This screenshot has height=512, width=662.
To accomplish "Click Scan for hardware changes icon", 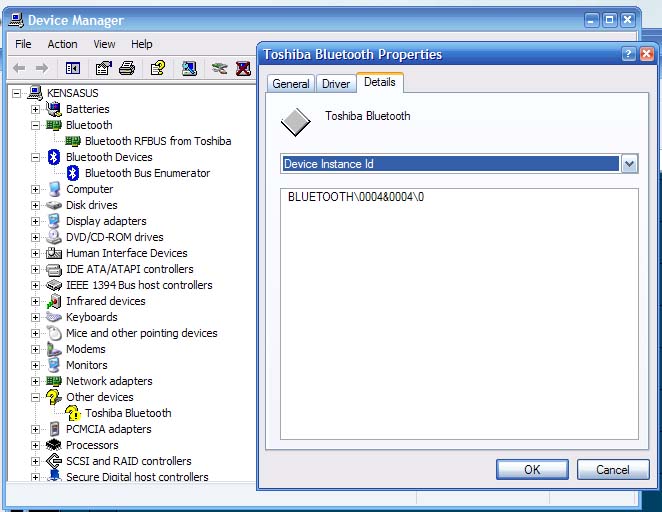I will coord(189,68).
